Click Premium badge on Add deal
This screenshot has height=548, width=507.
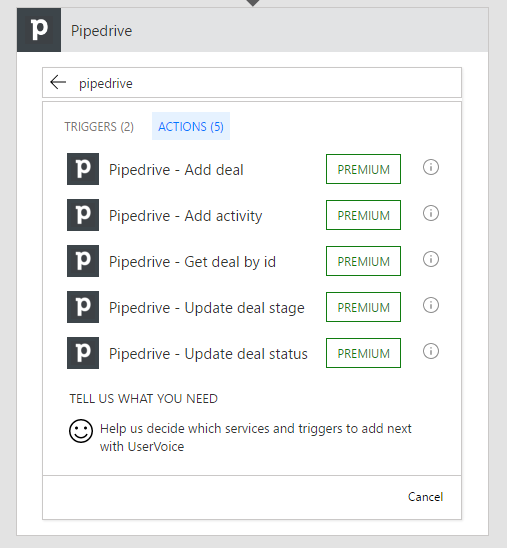point(363,169)
